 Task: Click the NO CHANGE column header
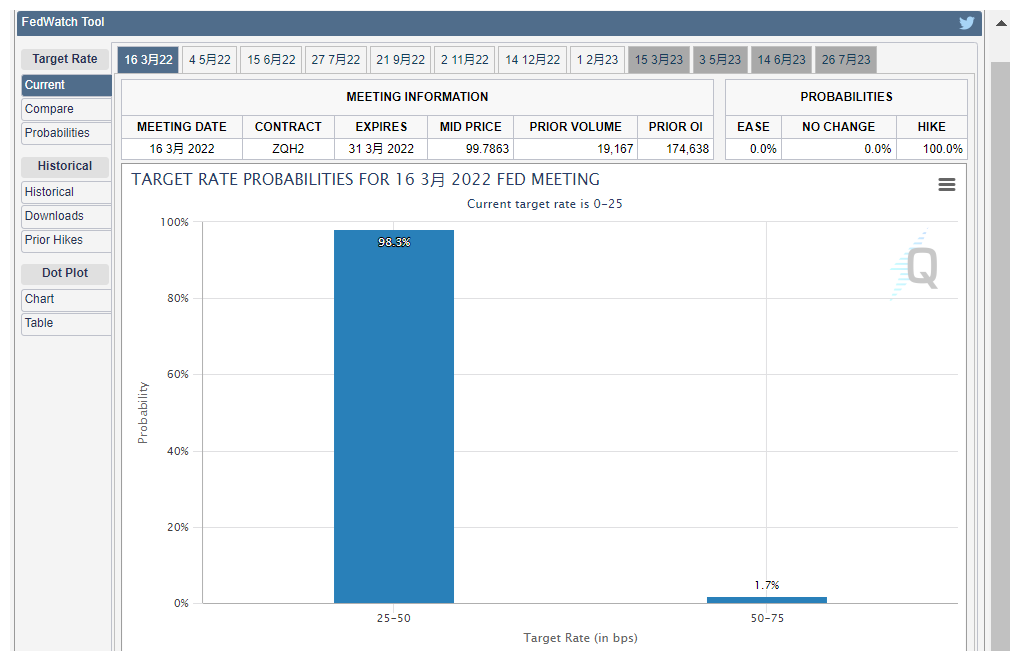(x=838, y=127)
